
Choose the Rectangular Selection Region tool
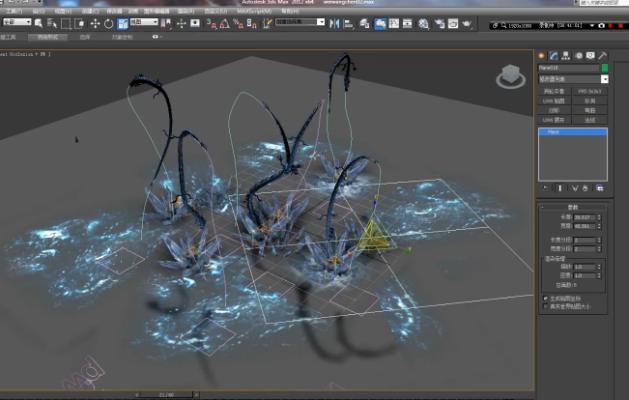click(x=66, y=24)
